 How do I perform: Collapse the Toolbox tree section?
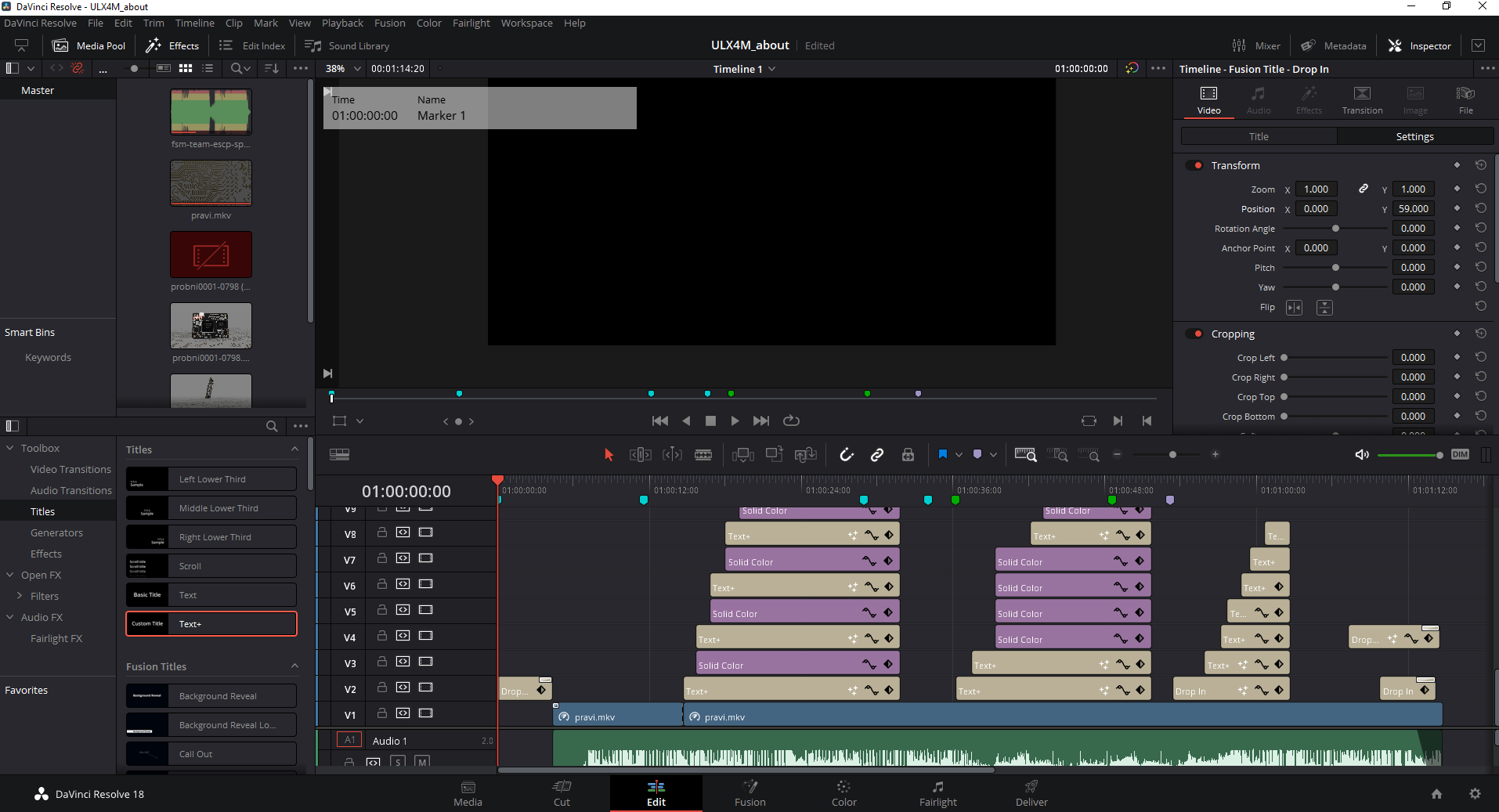10,449
